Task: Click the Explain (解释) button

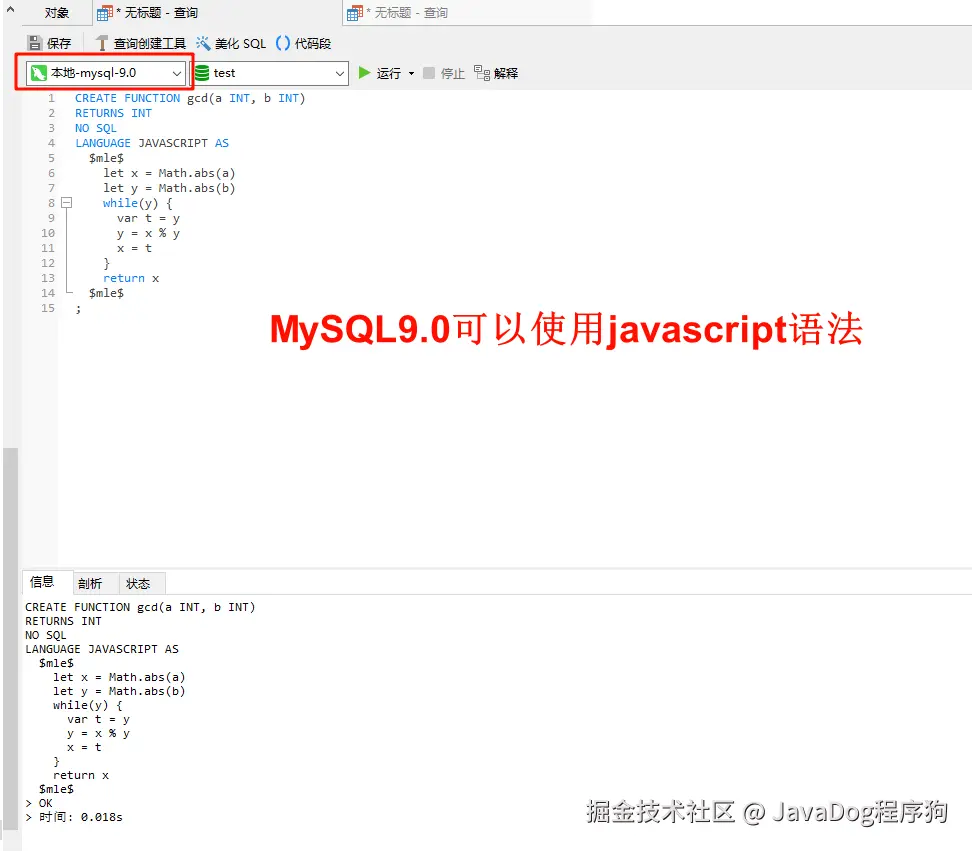Action: tap(496, 73)
